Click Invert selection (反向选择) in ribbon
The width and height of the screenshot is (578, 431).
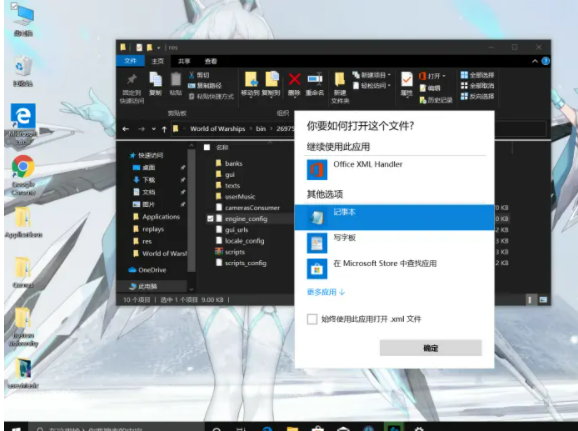(x=477, y=96)
